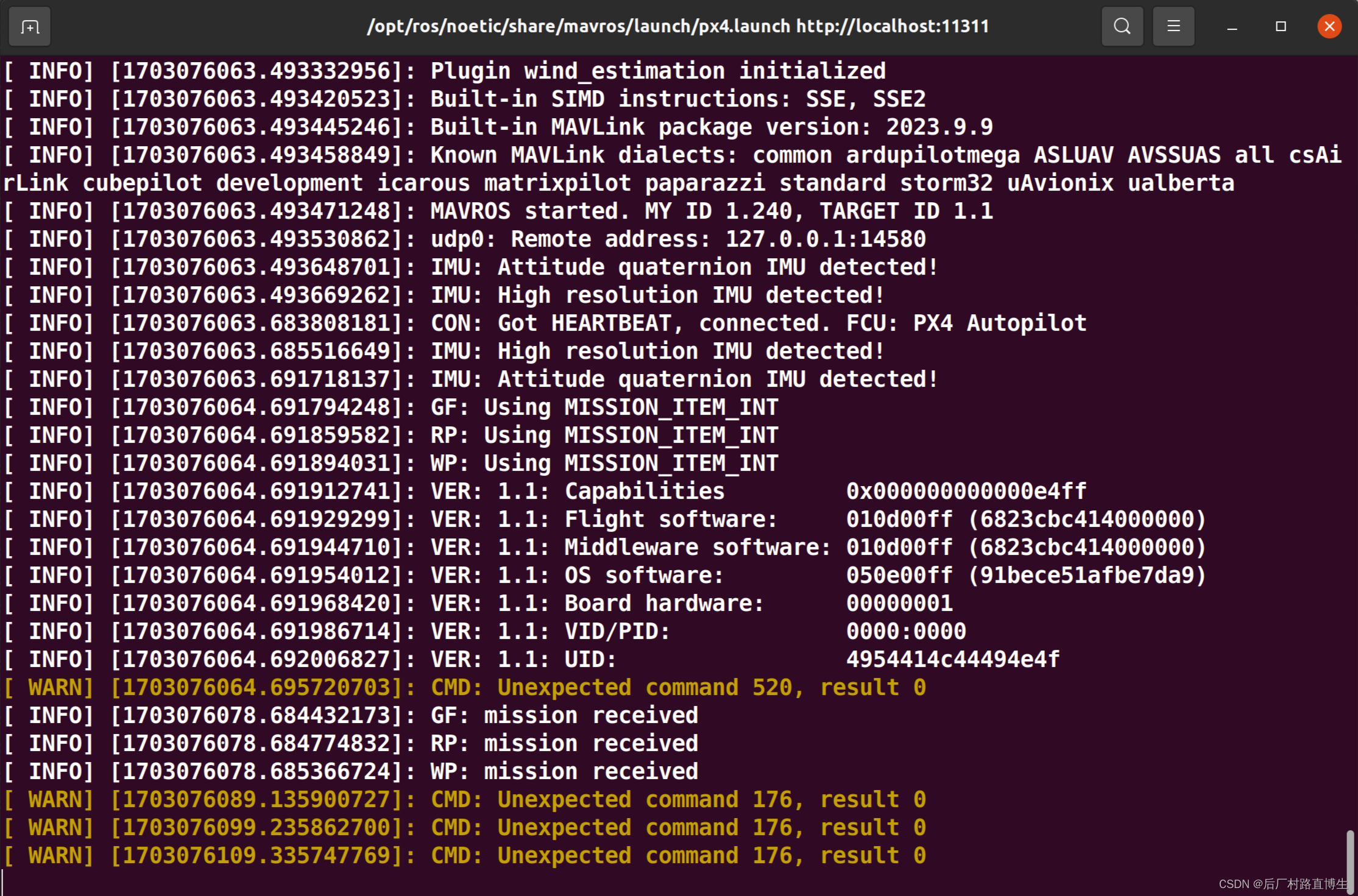Minimize the terminal window

tap(1232, 27)
